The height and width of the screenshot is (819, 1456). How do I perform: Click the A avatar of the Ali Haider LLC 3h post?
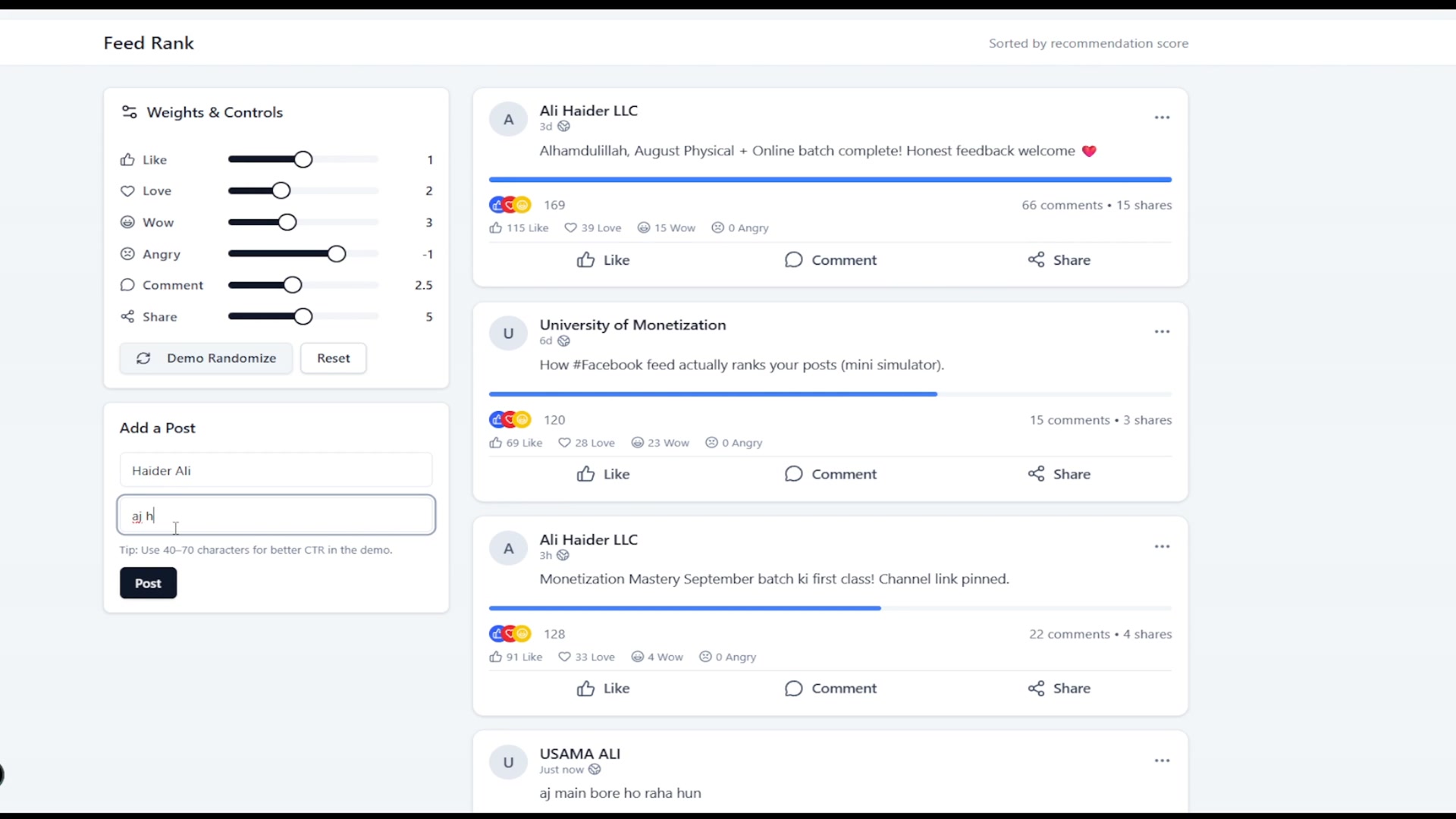tap(508, 548)
